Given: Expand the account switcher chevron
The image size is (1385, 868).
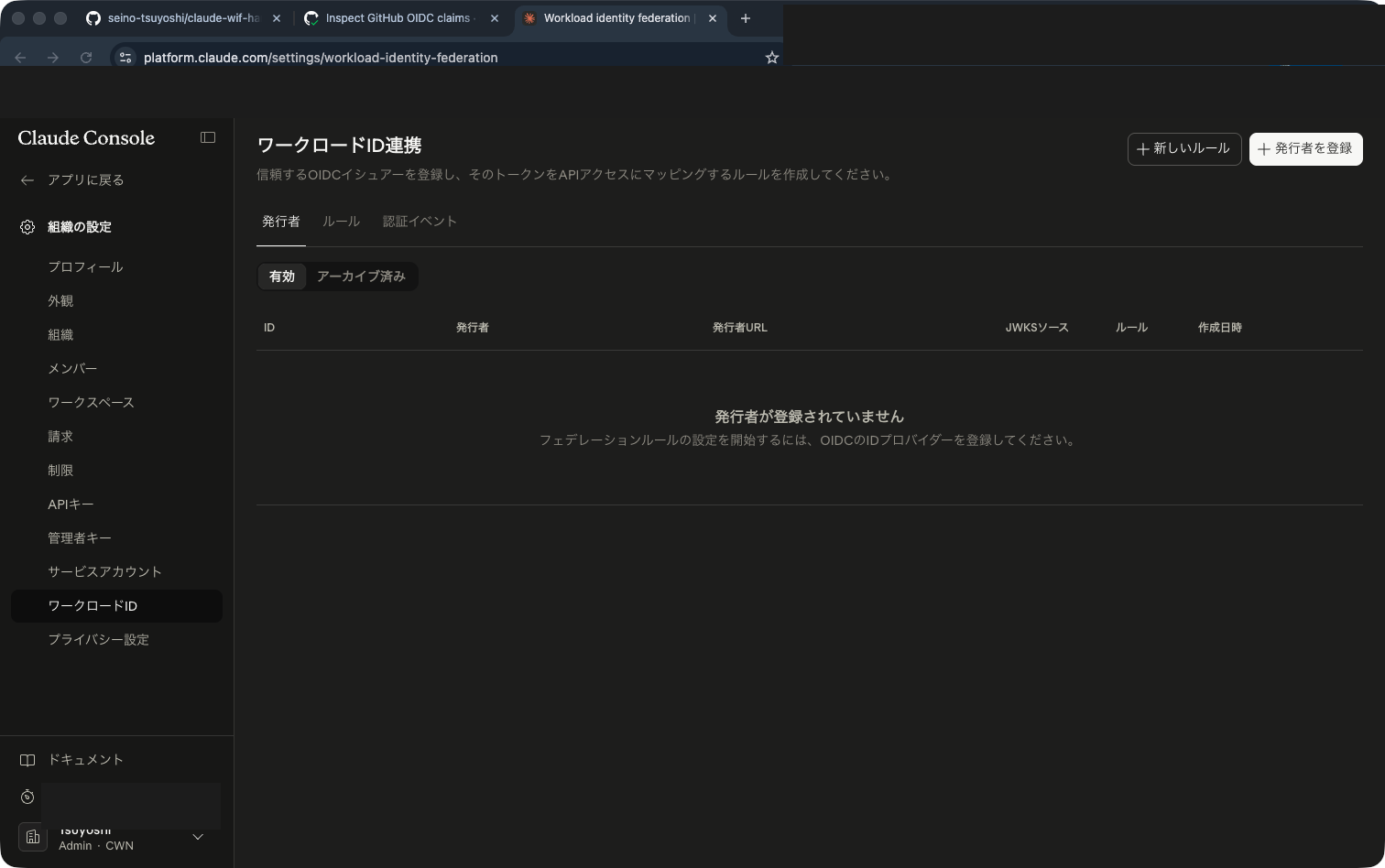Looking at the screenshot, I should (x=198, y=837).
